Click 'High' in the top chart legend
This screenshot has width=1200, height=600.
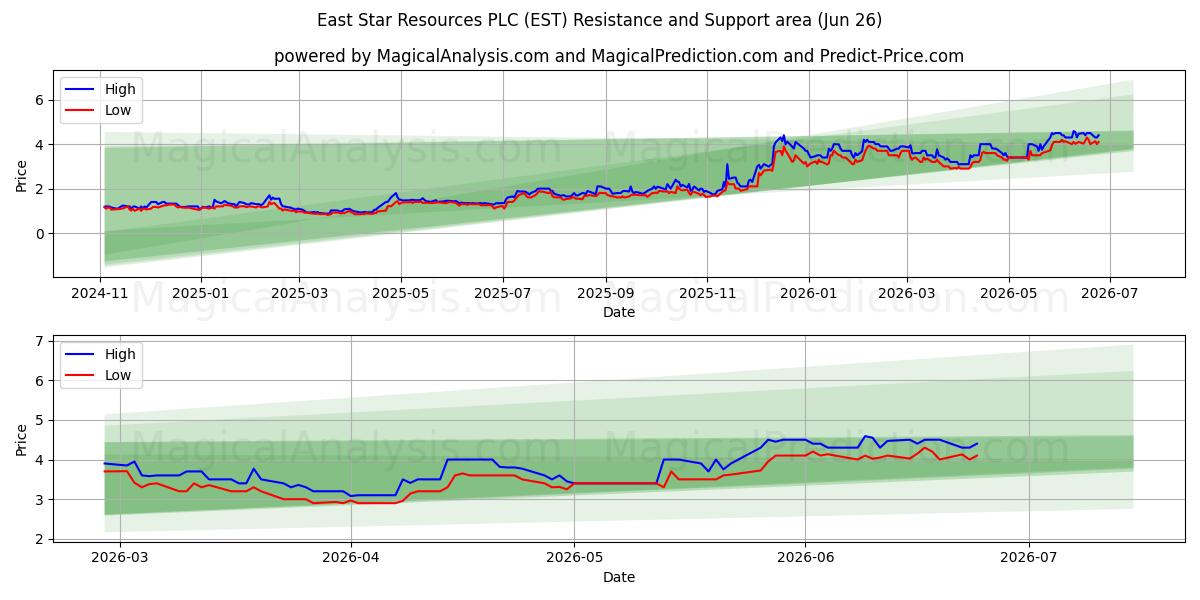tap(120, 89)
